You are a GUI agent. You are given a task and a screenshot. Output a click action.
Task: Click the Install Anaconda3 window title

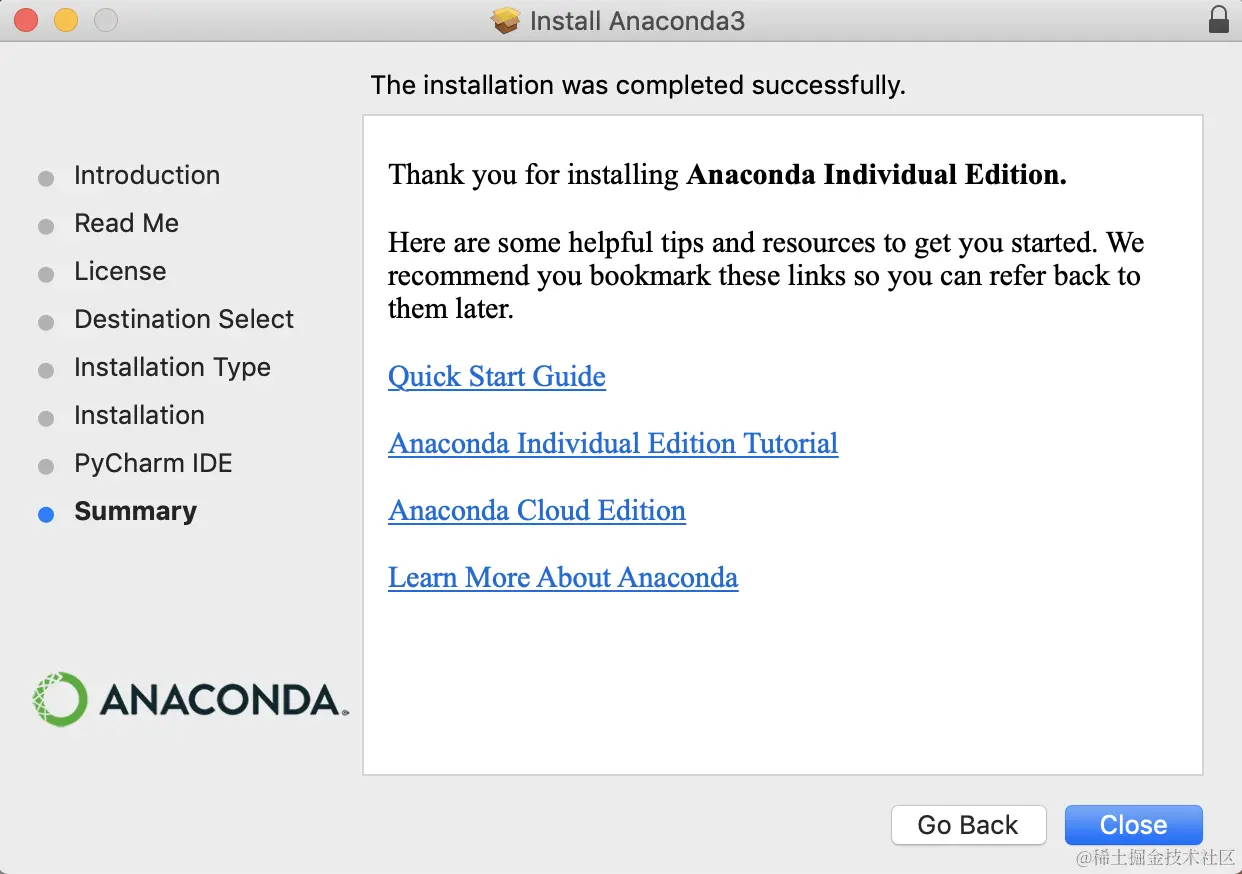coord(637,21)
